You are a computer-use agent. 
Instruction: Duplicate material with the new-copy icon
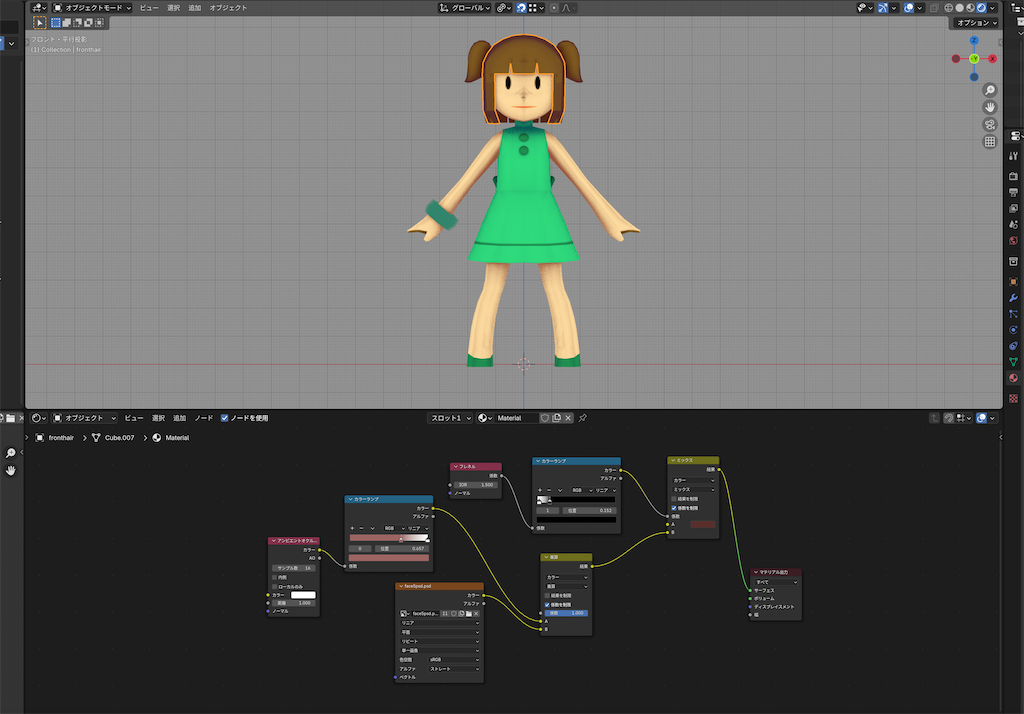coord(556,418)
